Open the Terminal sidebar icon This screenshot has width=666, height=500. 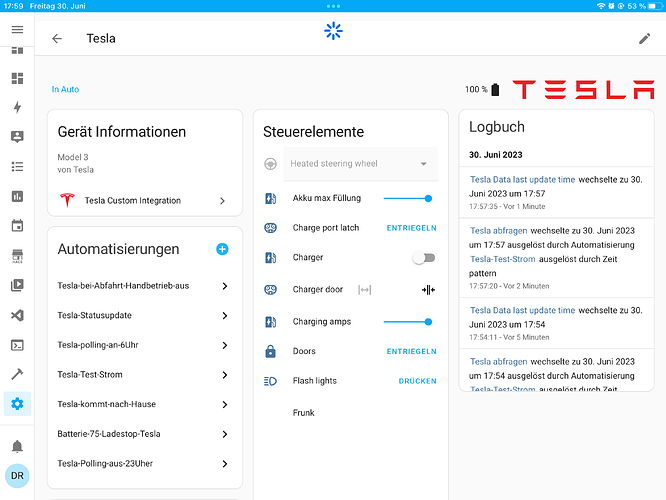click(17, 345)
